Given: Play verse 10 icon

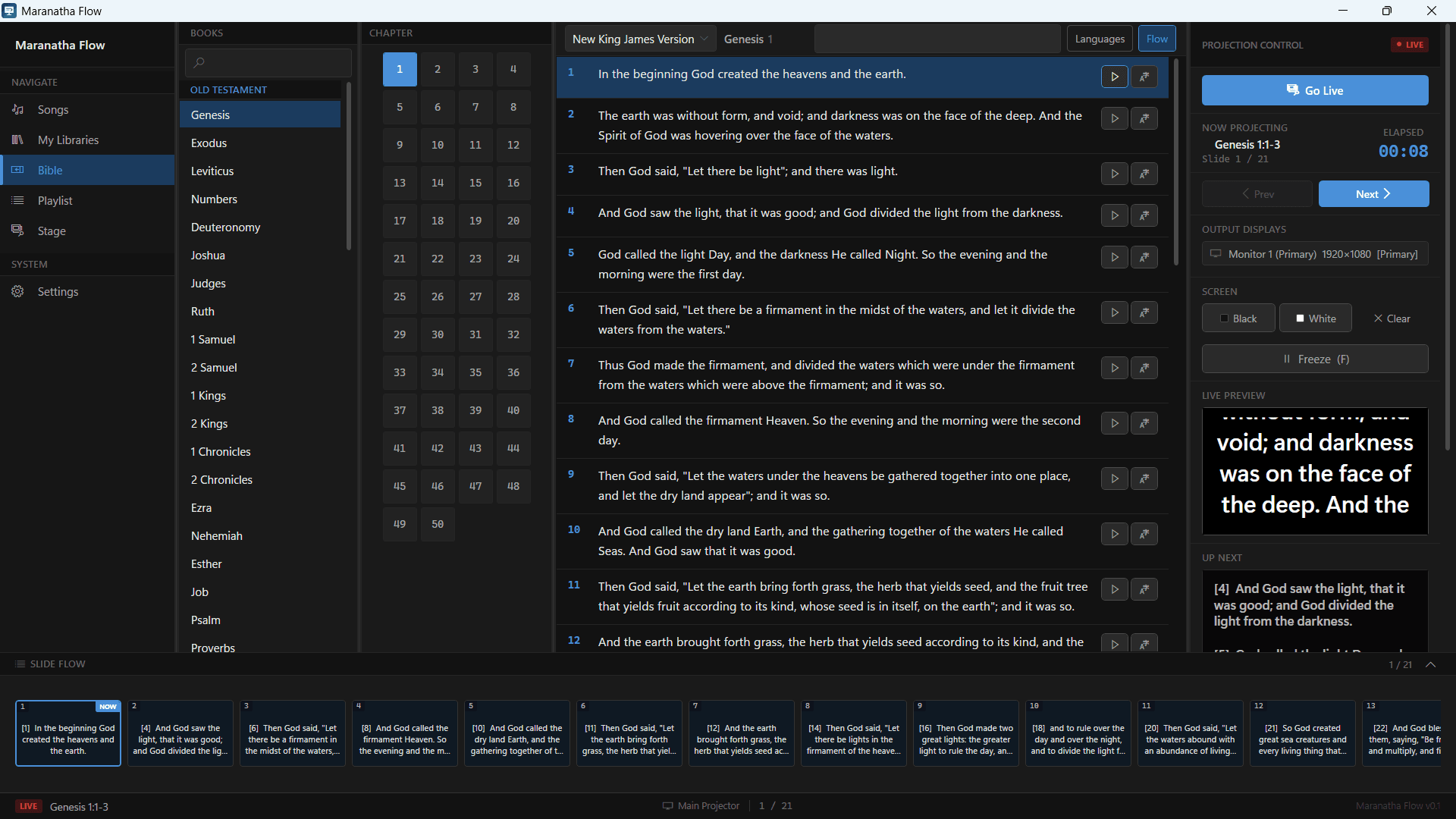Looking at the screenshot, I should click(1114, 534).
